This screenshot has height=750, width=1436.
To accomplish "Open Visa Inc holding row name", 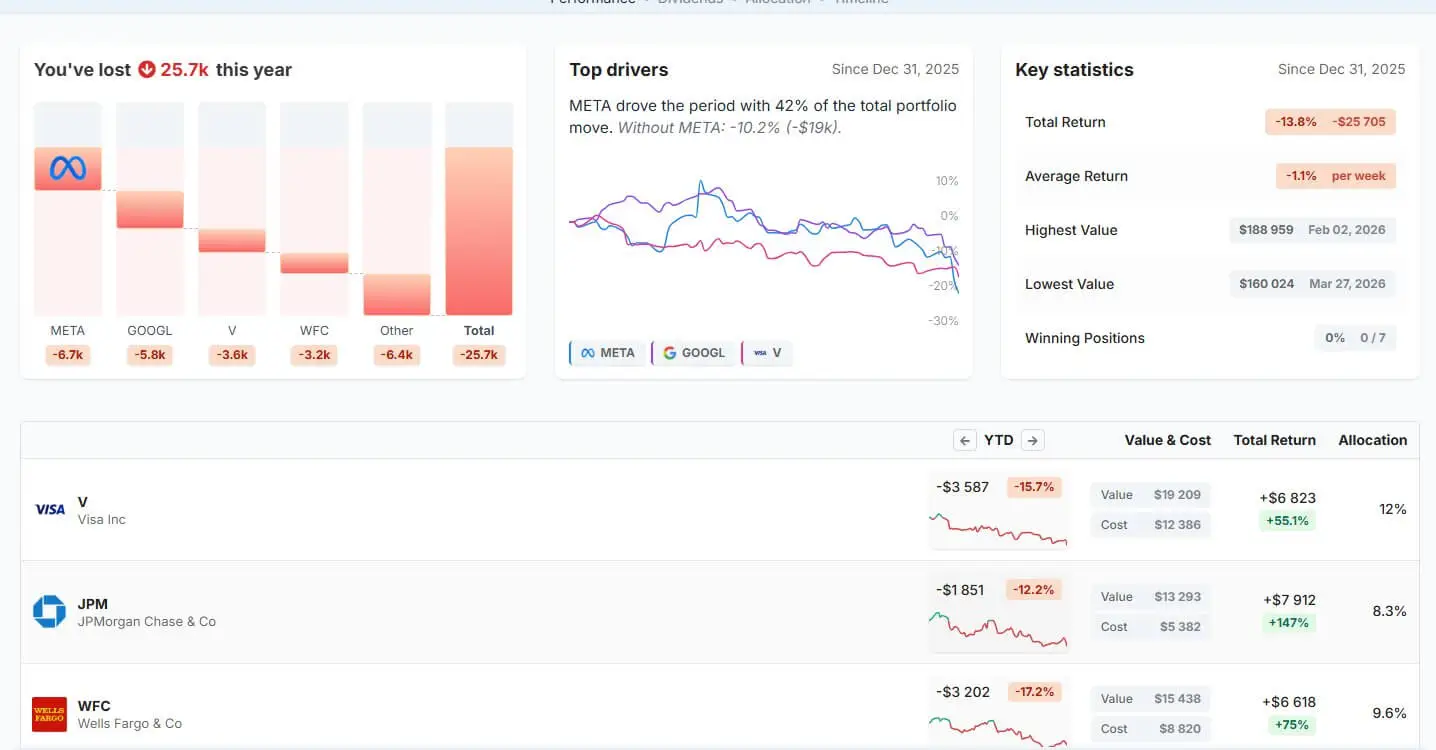I will [102, 520].
